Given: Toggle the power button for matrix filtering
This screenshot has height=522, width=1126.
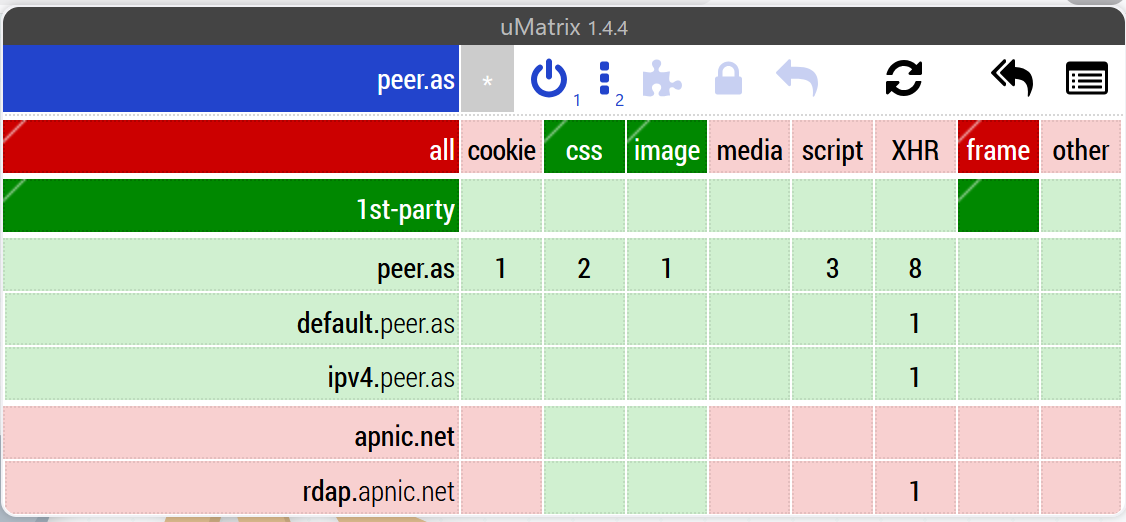Looking at the screenshot, I should point(549,79).
